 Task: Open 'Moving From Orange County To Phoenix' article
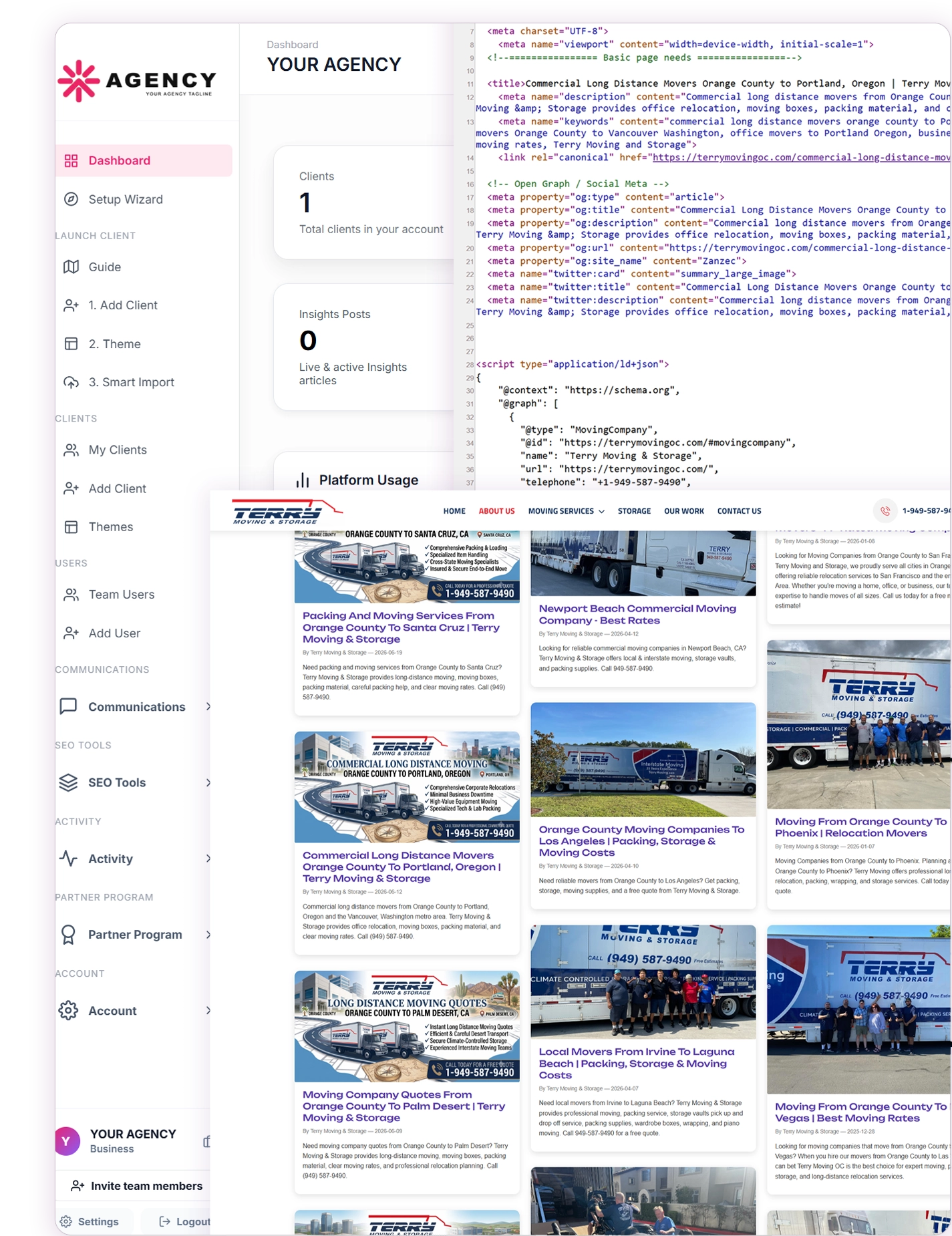(x=860, y=827)
